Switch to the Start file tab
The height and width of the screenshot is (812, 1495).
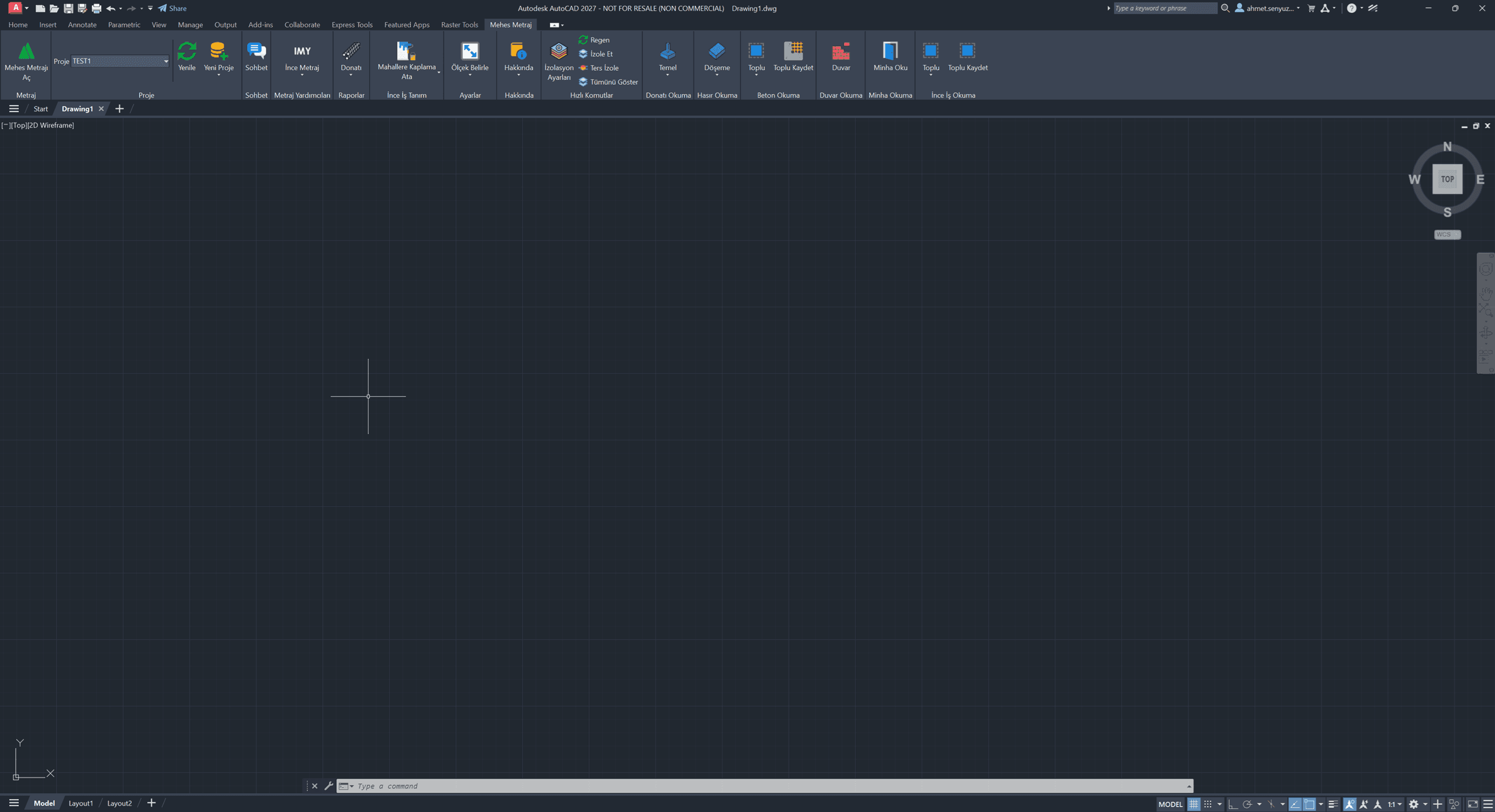pos(40,109)
